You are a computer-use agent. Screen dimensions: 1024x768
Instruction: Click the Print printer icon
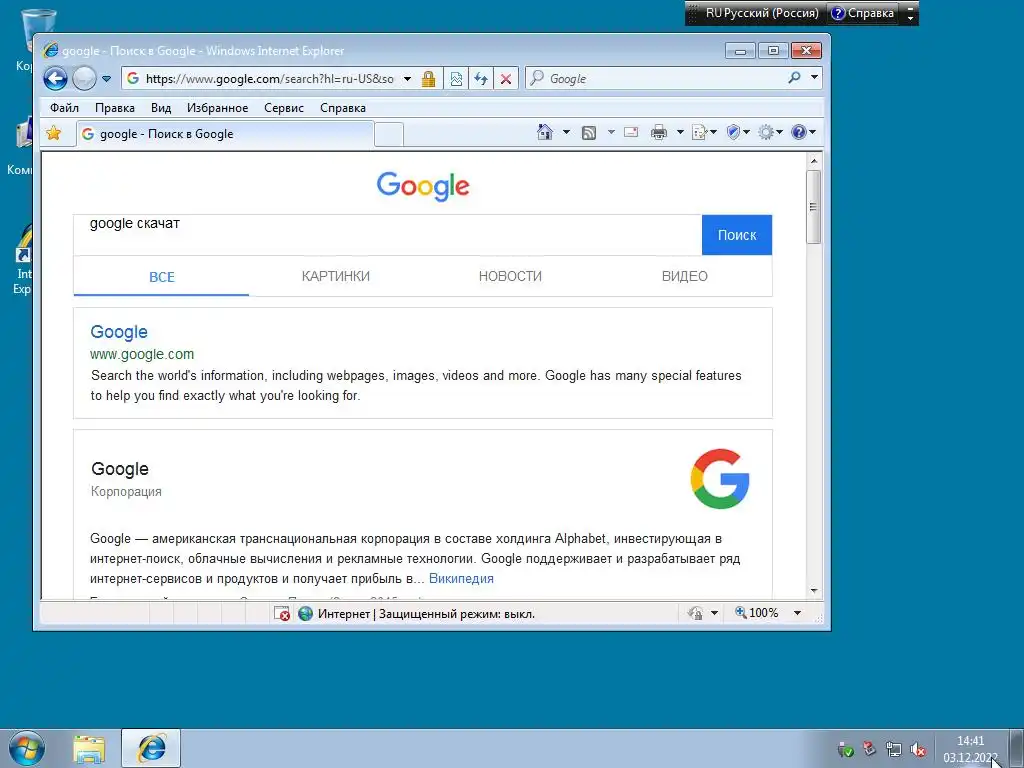point(659,133)
